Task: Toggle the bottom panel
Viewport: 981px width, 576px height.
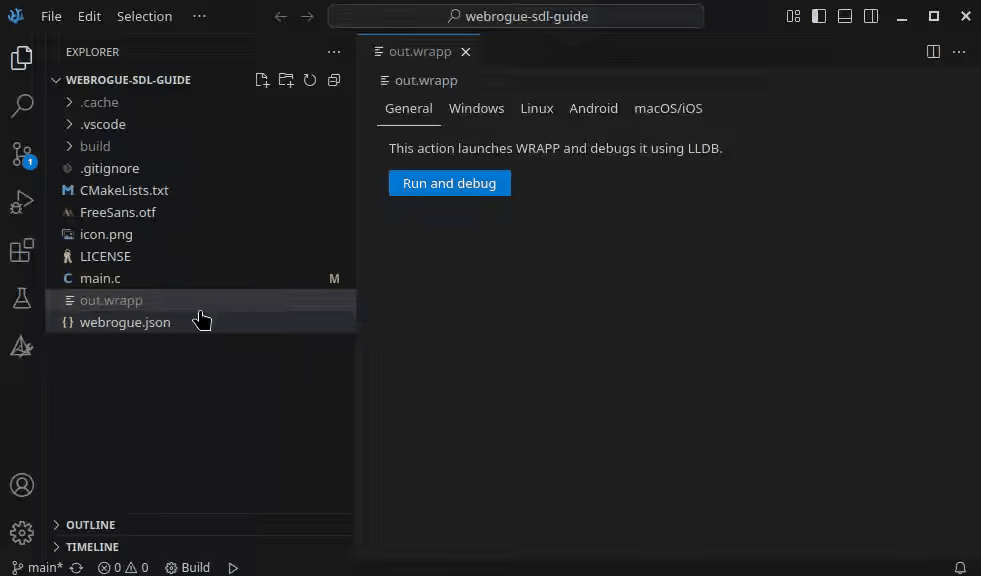Action: 845,16
